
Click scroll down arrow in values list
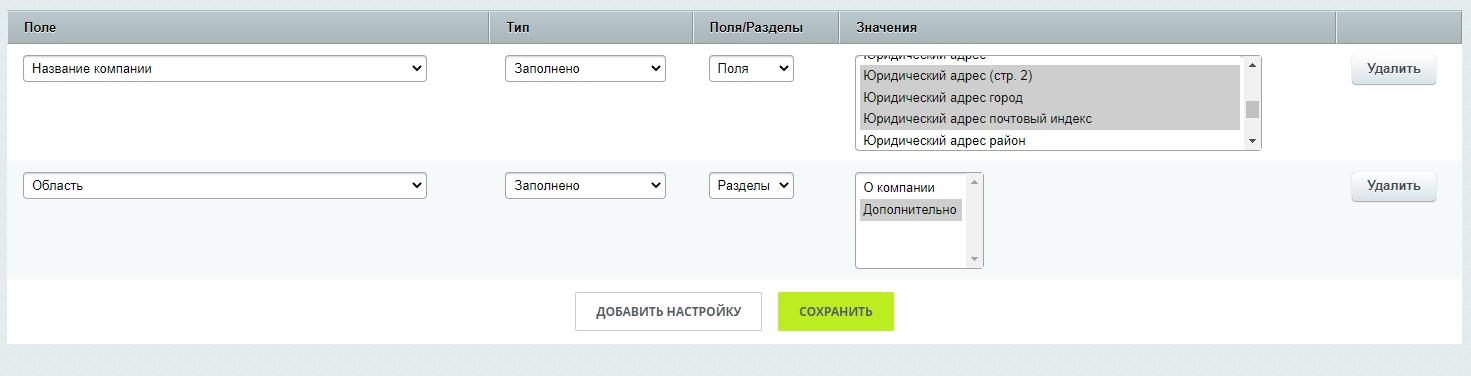1252,142
